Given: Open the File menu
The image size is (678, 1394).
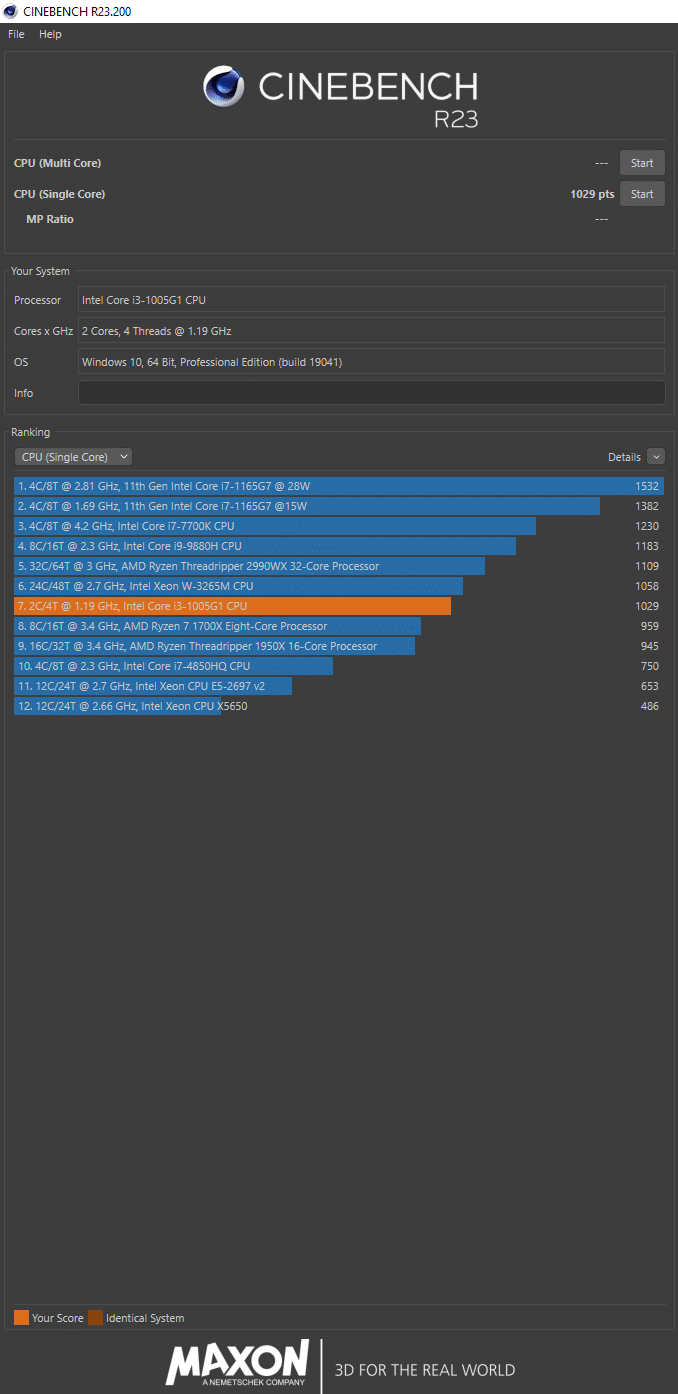Looking at the screenshot, I should tap(16, 34).
